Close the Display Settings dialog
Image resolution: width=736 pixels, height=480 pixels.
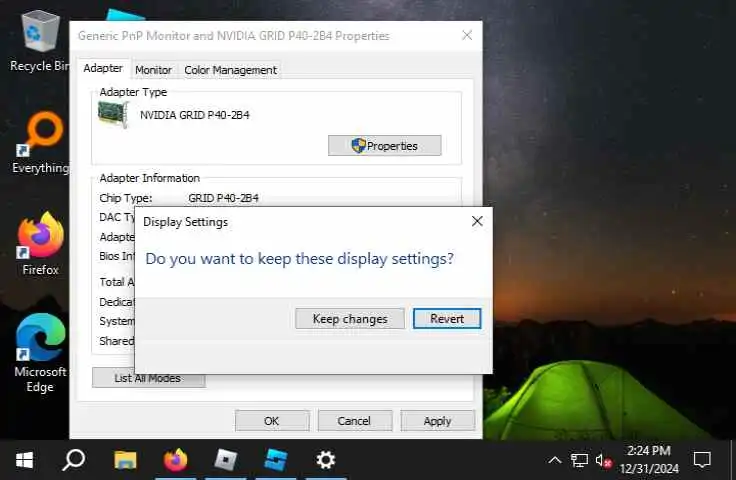click(477, 221)
